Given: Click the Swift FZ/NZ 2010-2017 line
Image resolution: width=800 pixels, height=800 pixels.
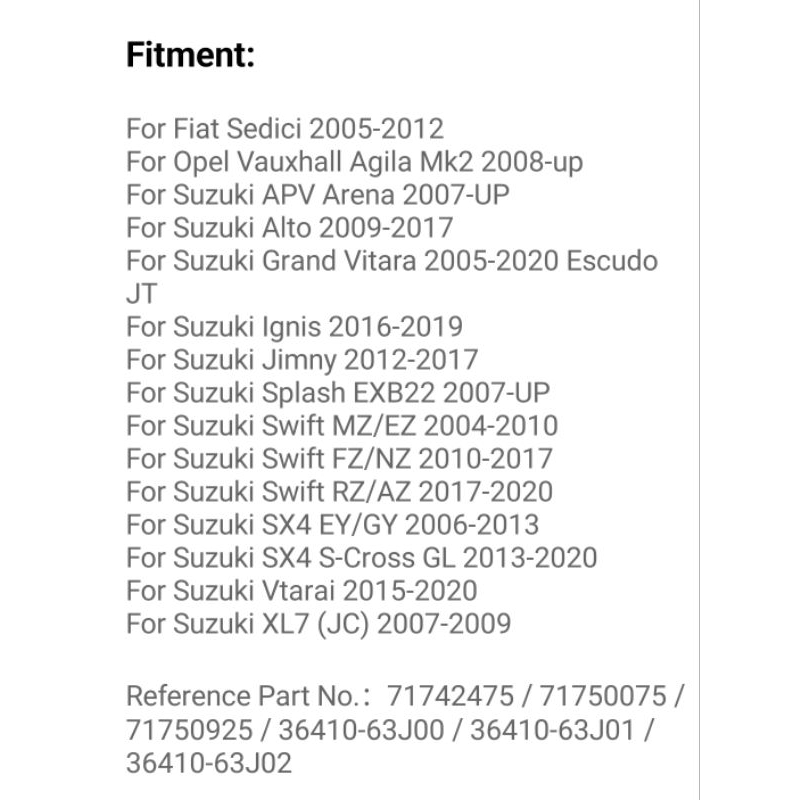Looking at the screenshot, I should pyautogui.click(x=340, y=458).
